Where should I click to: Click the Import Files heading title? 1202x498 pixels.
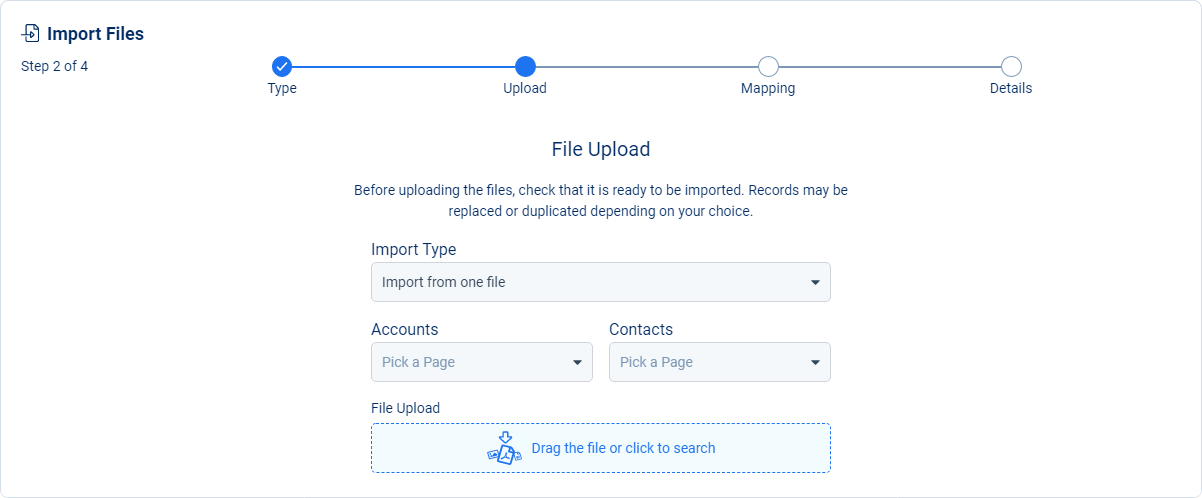point(95,34)
